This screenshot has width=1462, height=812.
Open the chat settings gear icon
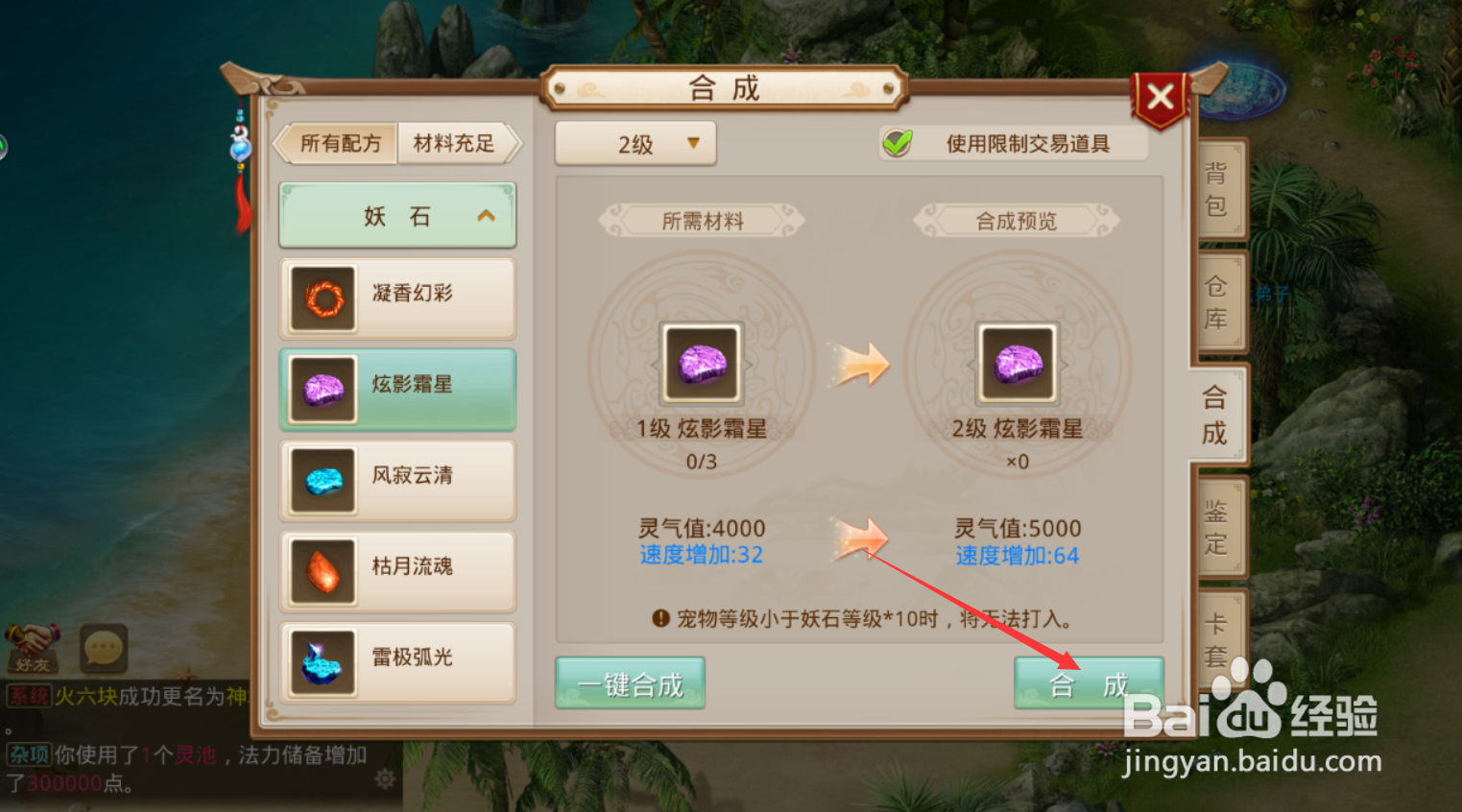pyautogui.click(x=385, y=778)
